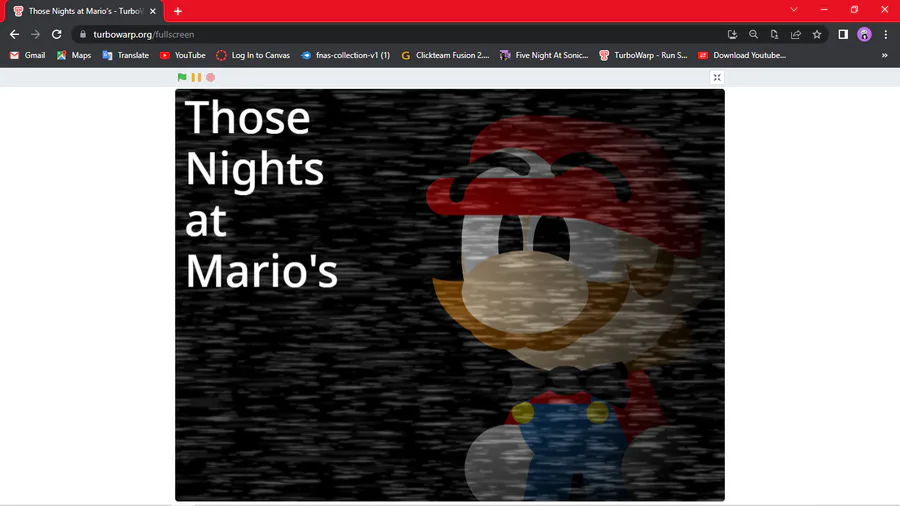Click the green flag to start project
Image resolution: width=900 pixels, height=506 pixels.
182,77
